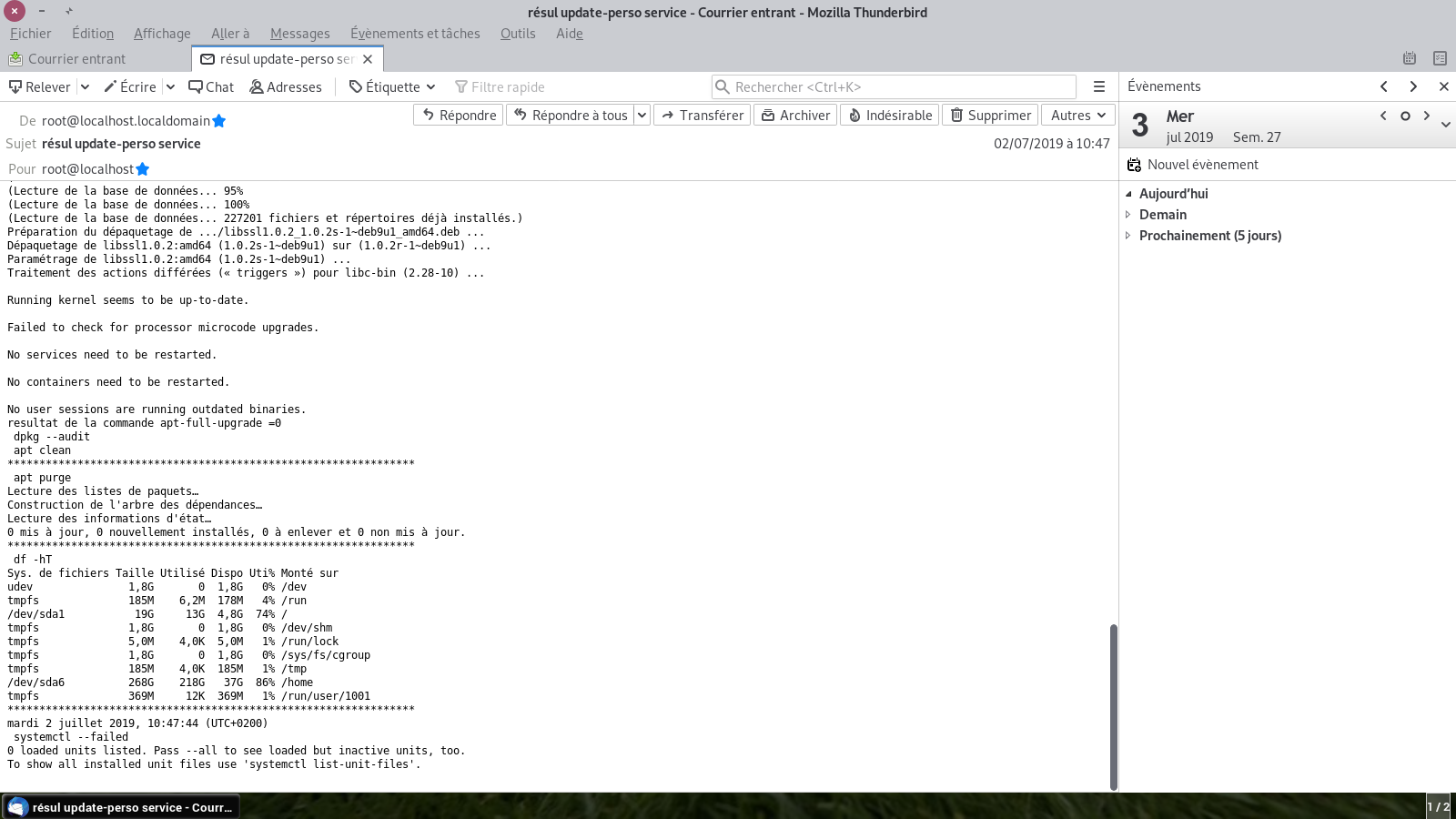Switch to the Courrier entrant tab
Viewport: 1456px width, 819px height.
[x=76, y=58]
